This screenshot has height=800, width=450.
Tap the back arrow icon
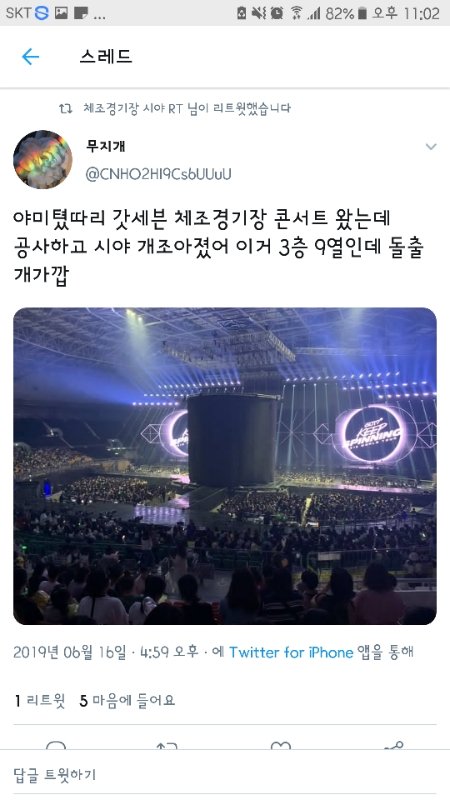coord(30,57)
